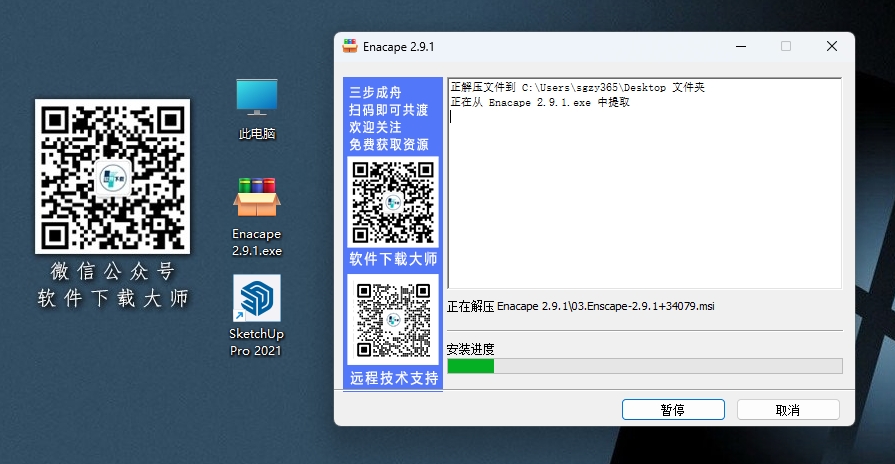
Task: Click the QR code above 软件下载大师 in installer
Action: coord(393,202)
